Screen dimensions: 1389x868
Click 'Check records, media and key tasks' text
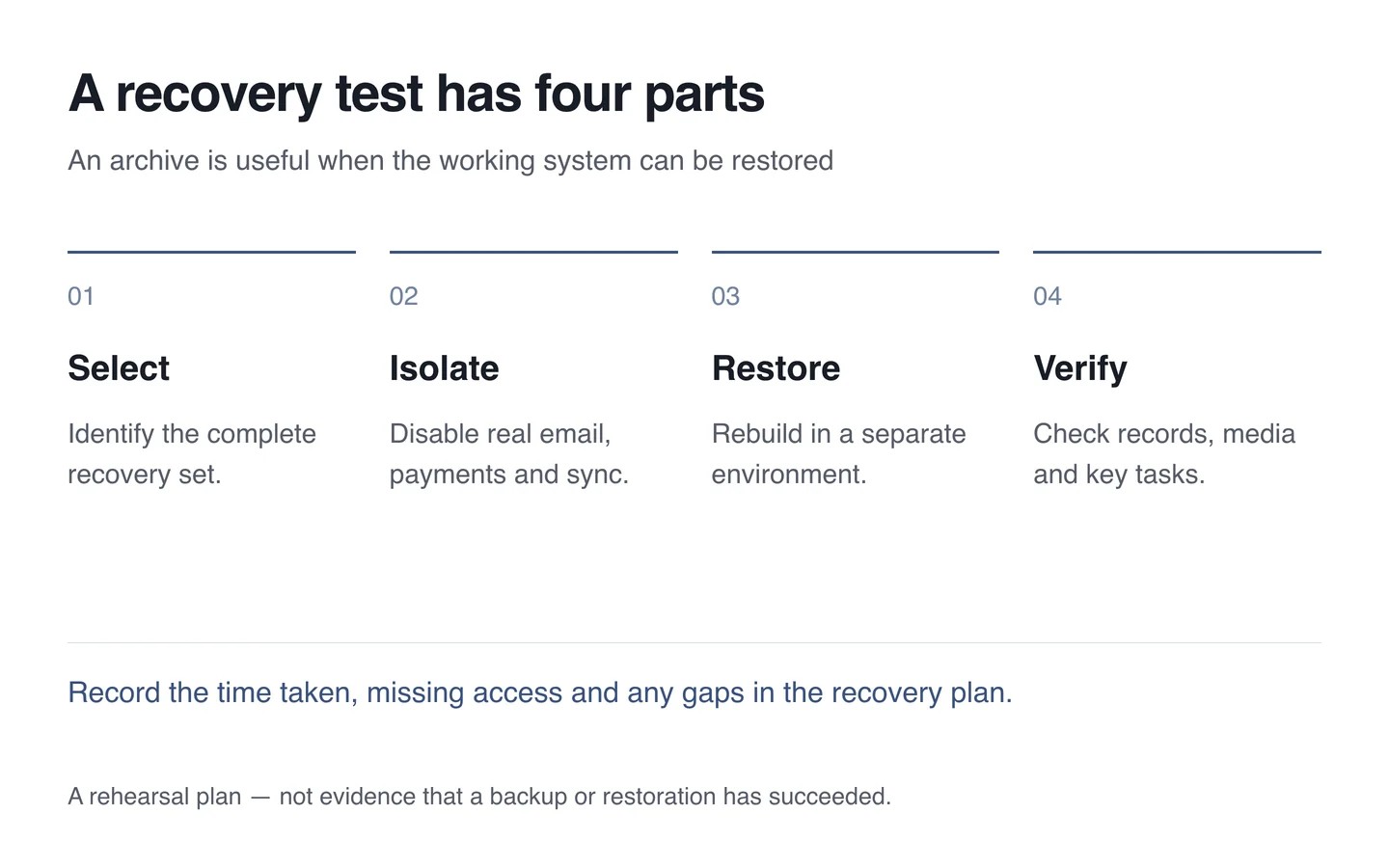coord(1164,454)
